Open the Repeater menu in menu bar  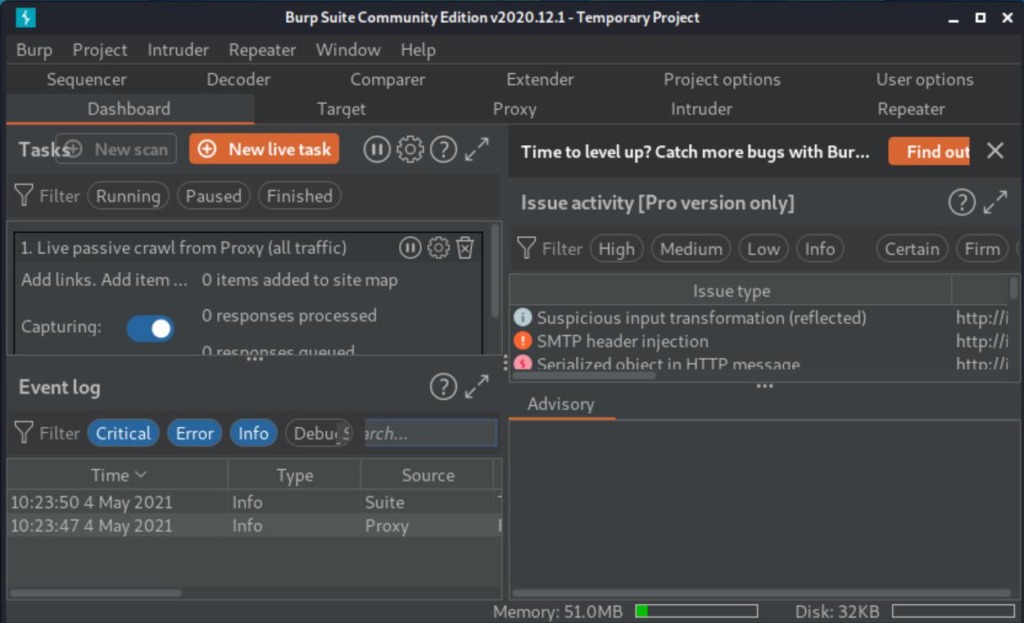coord(262,50)
